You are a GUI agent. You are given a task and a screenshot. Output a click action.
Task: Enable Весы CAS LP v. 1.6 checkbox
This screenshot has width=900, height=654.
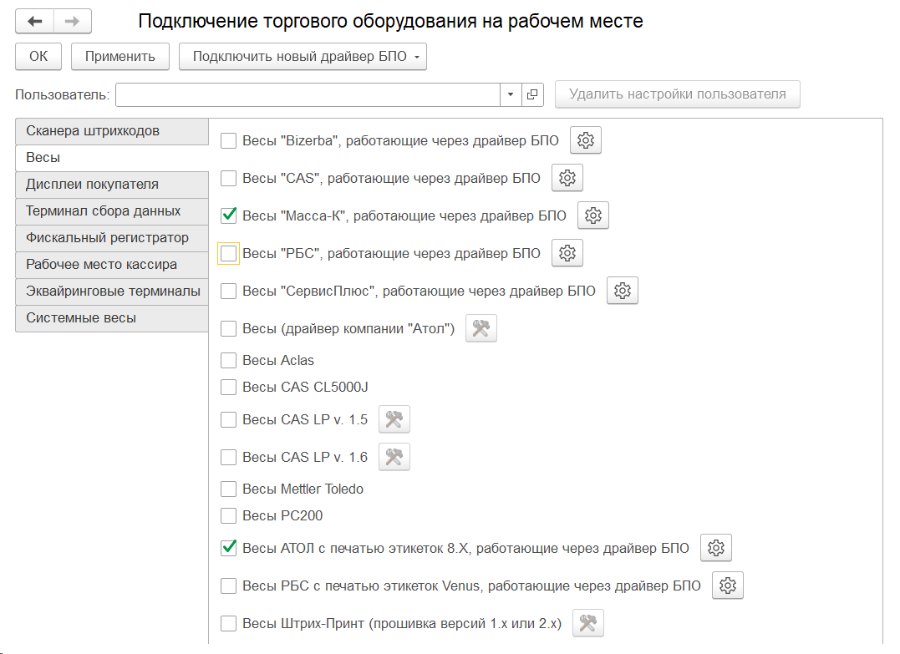point(228,457)
